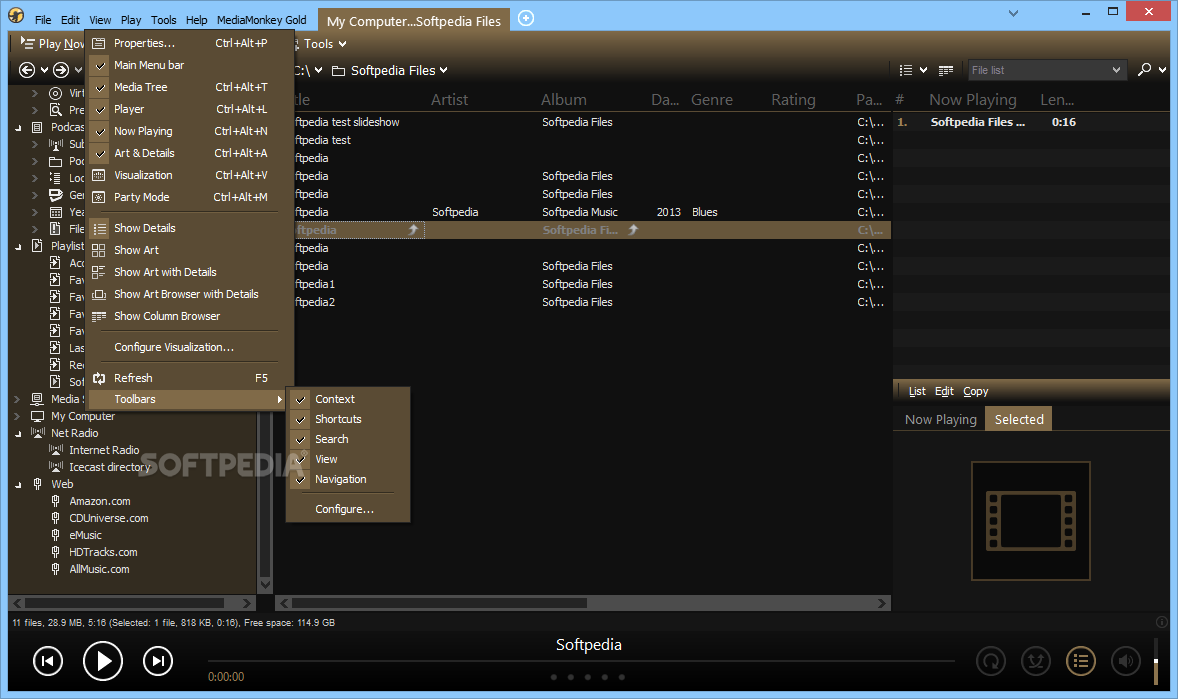Choose Configure Visualization option

coord(174,347)
